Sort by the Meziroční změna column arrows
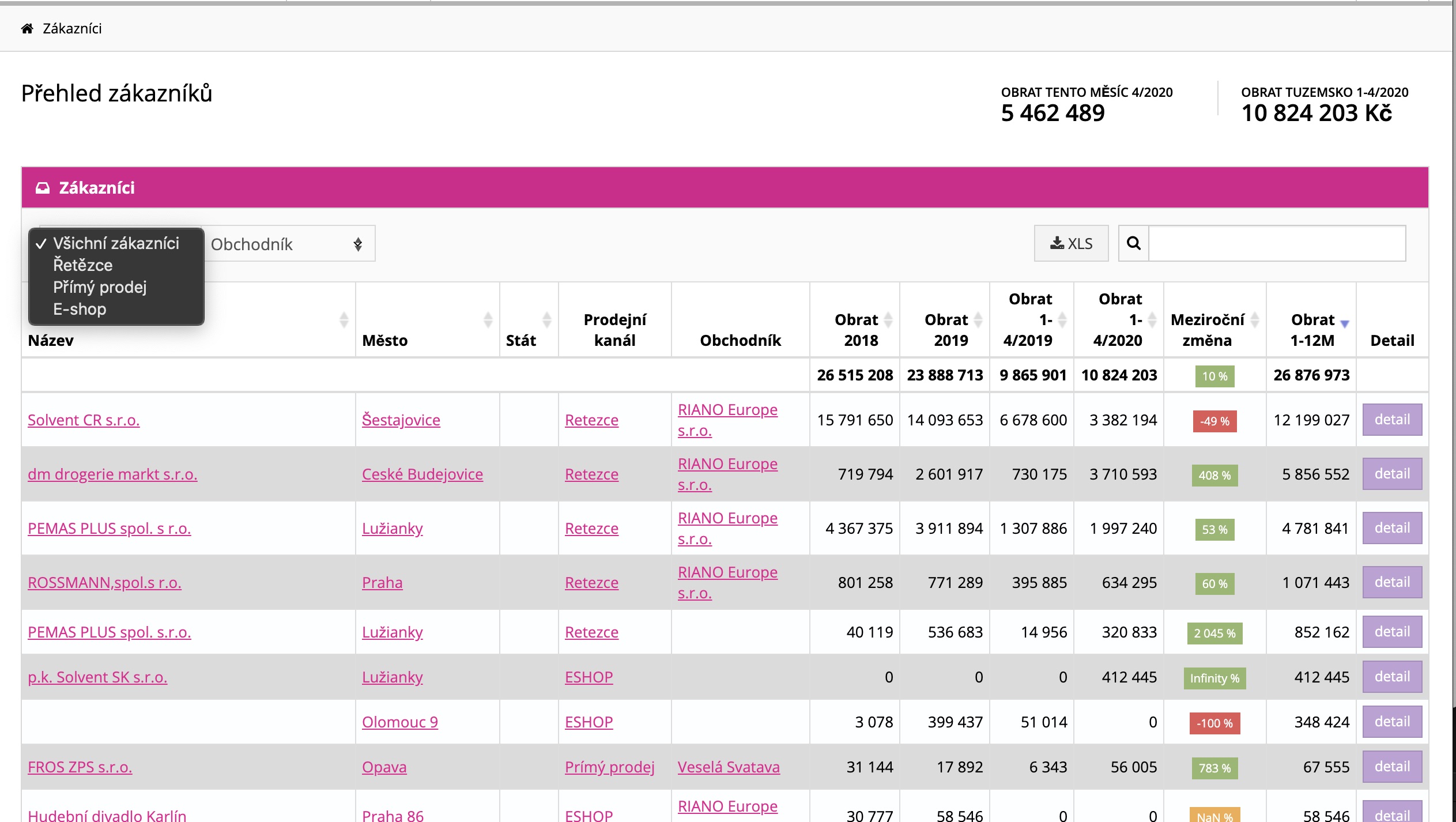This screenshot has height=822, width=1456. coord(1255,319)
